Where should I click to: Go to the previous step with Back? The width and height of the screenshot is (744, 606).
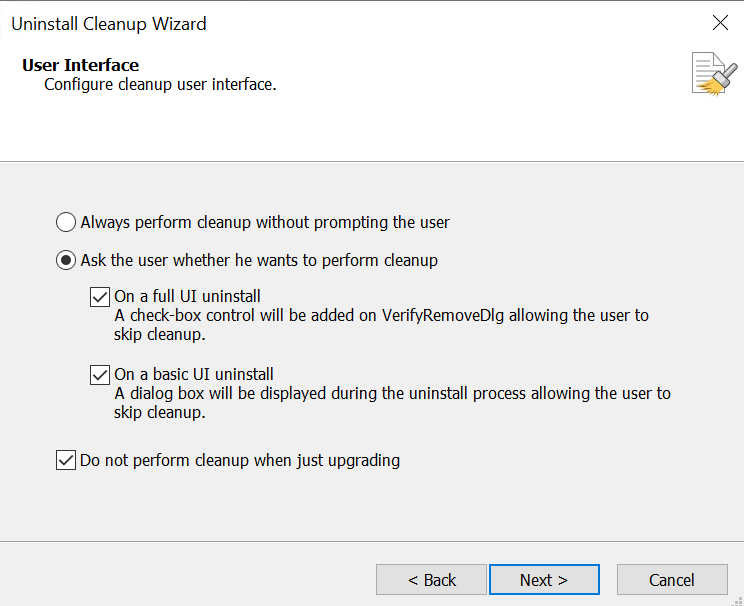point(431,580)
